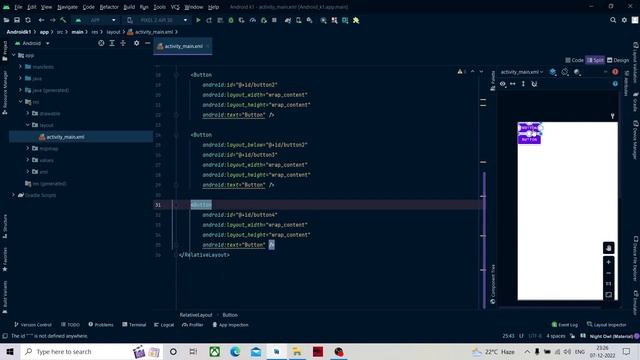
Task: Zoom in with the plus icon in preview
Action: [609, 262]
